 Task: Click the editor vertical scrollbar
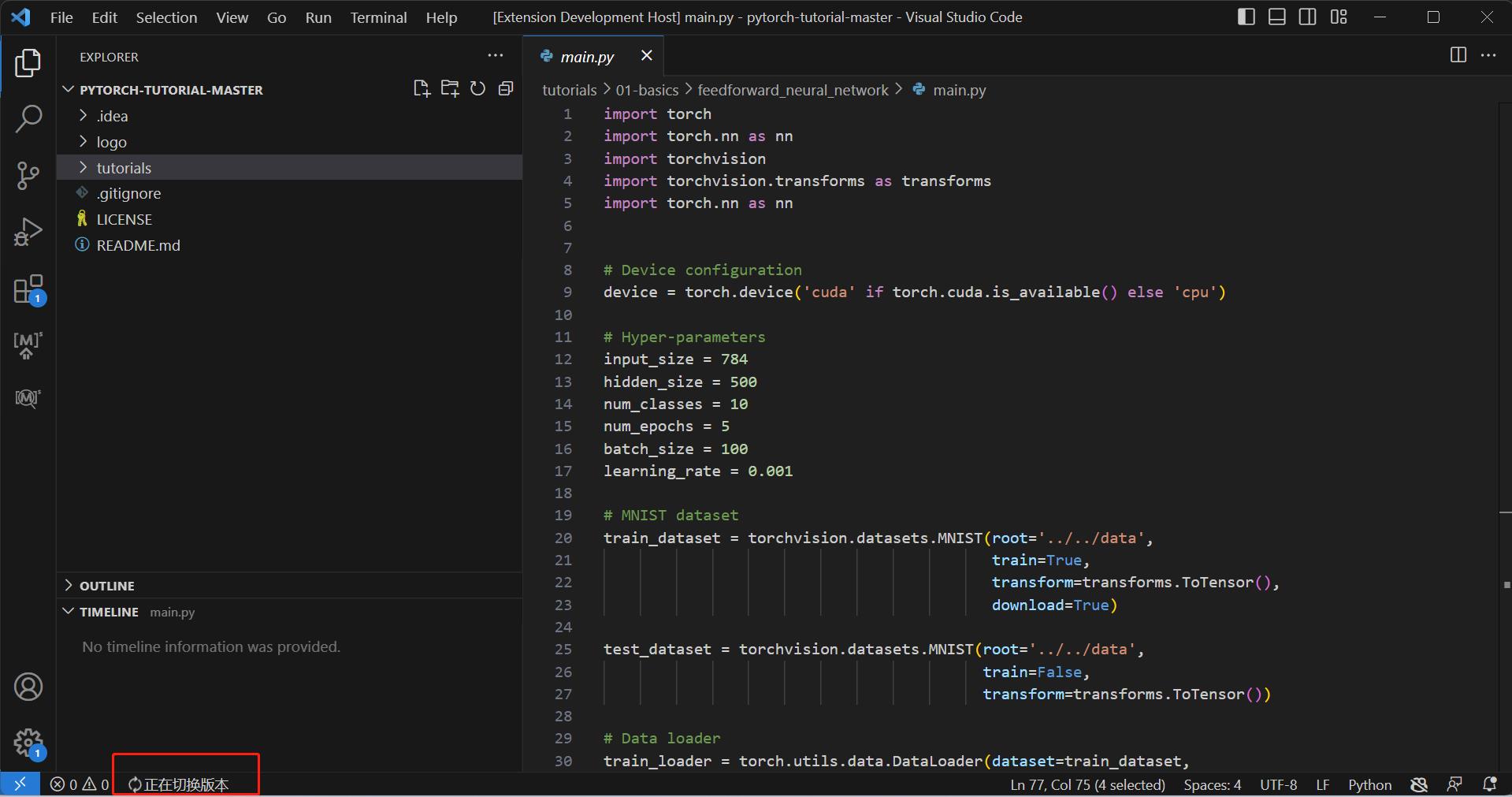pos(1506,436)
